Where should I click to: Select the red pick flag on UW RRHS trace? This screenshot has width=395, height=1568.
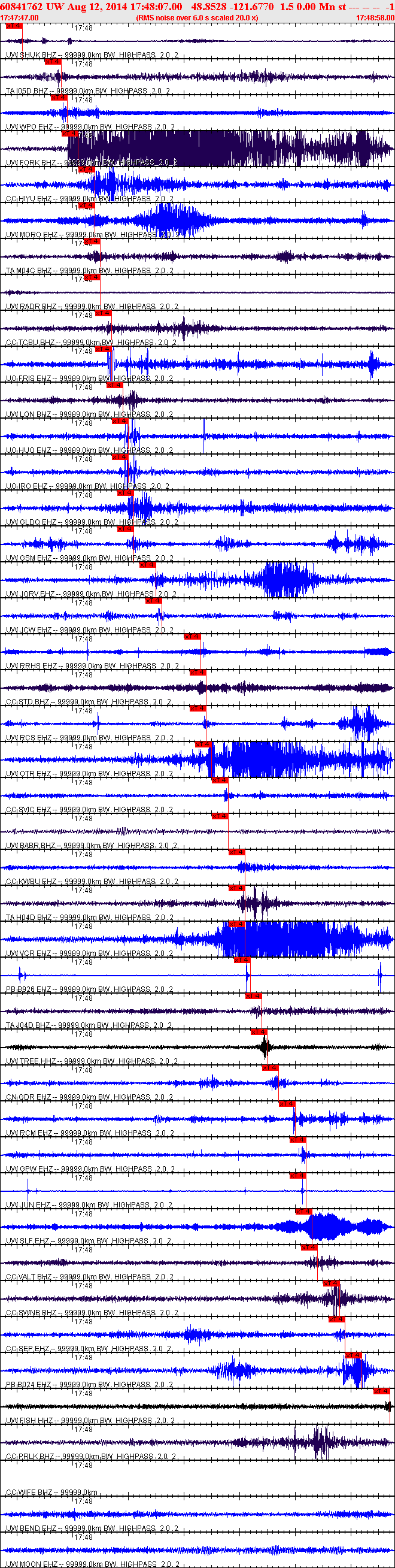click(x=192, y=637)
